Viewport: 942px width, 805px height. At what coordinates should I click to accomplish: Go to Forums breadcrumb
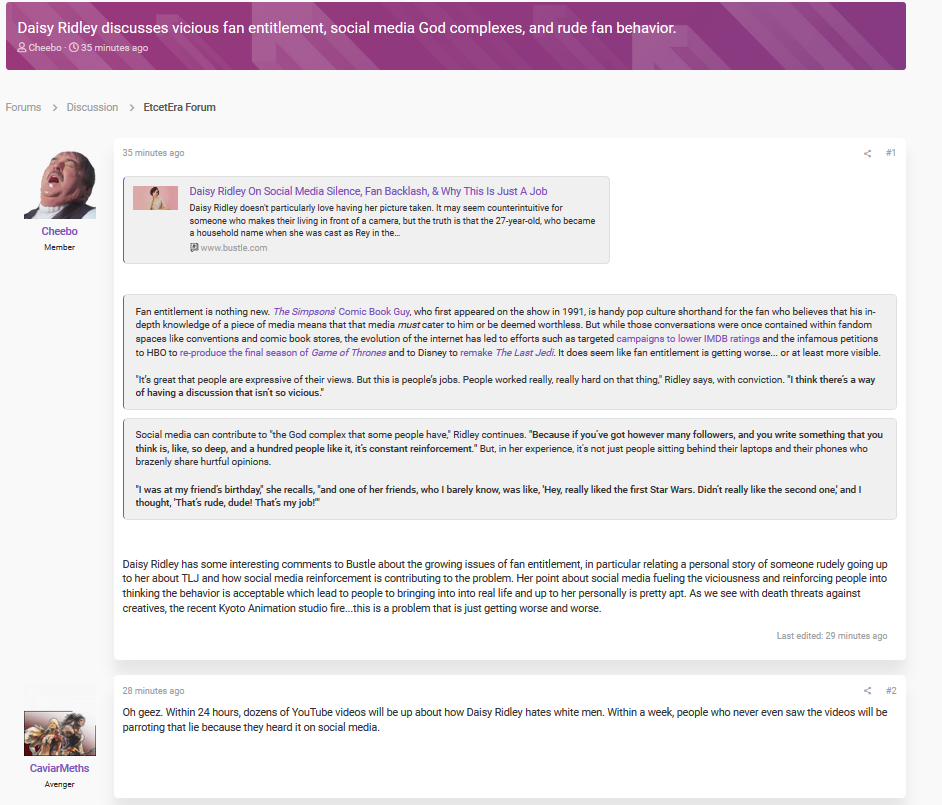coord(23,108)
